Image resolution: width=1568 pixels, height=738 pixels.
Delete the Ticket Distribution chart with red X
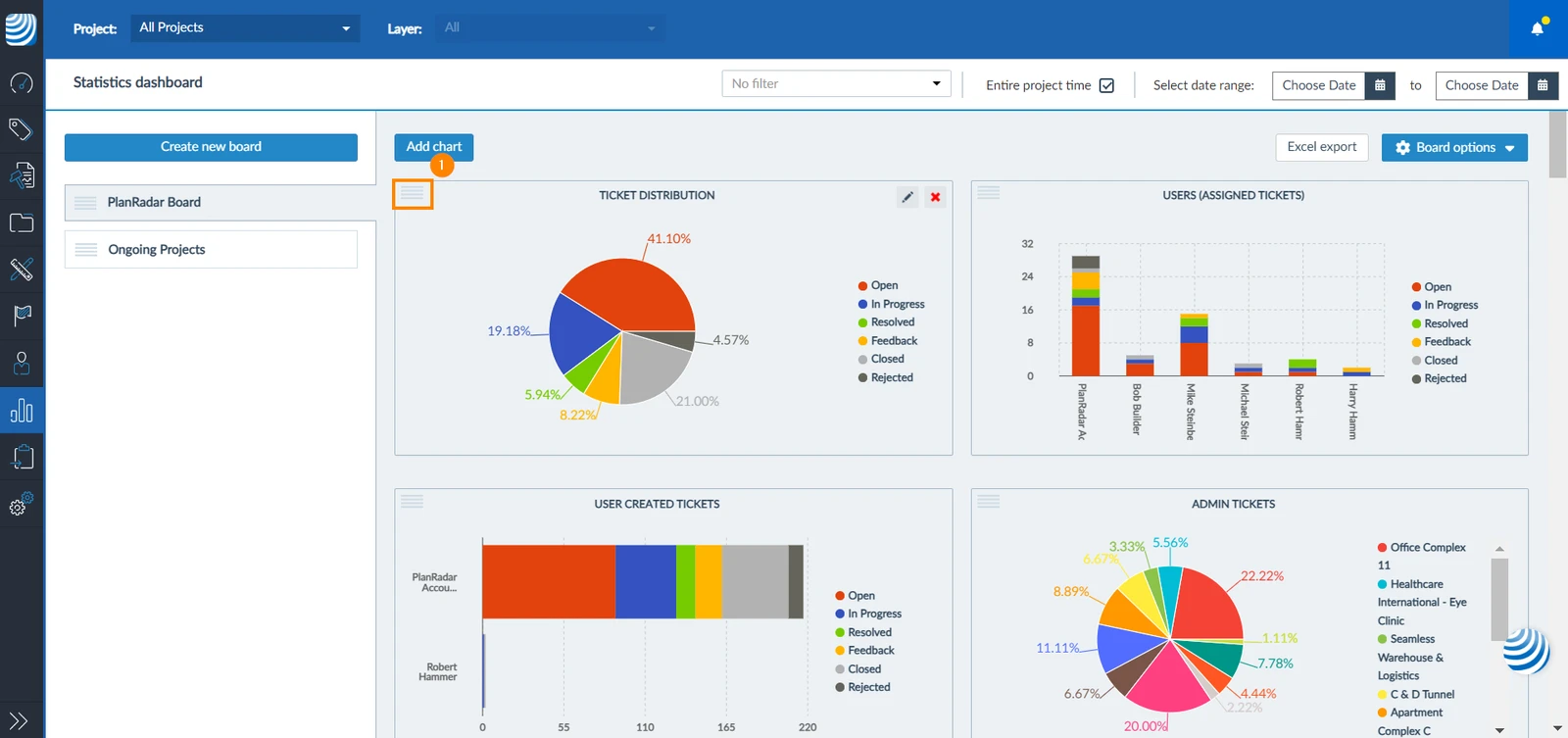click(936, 197)
